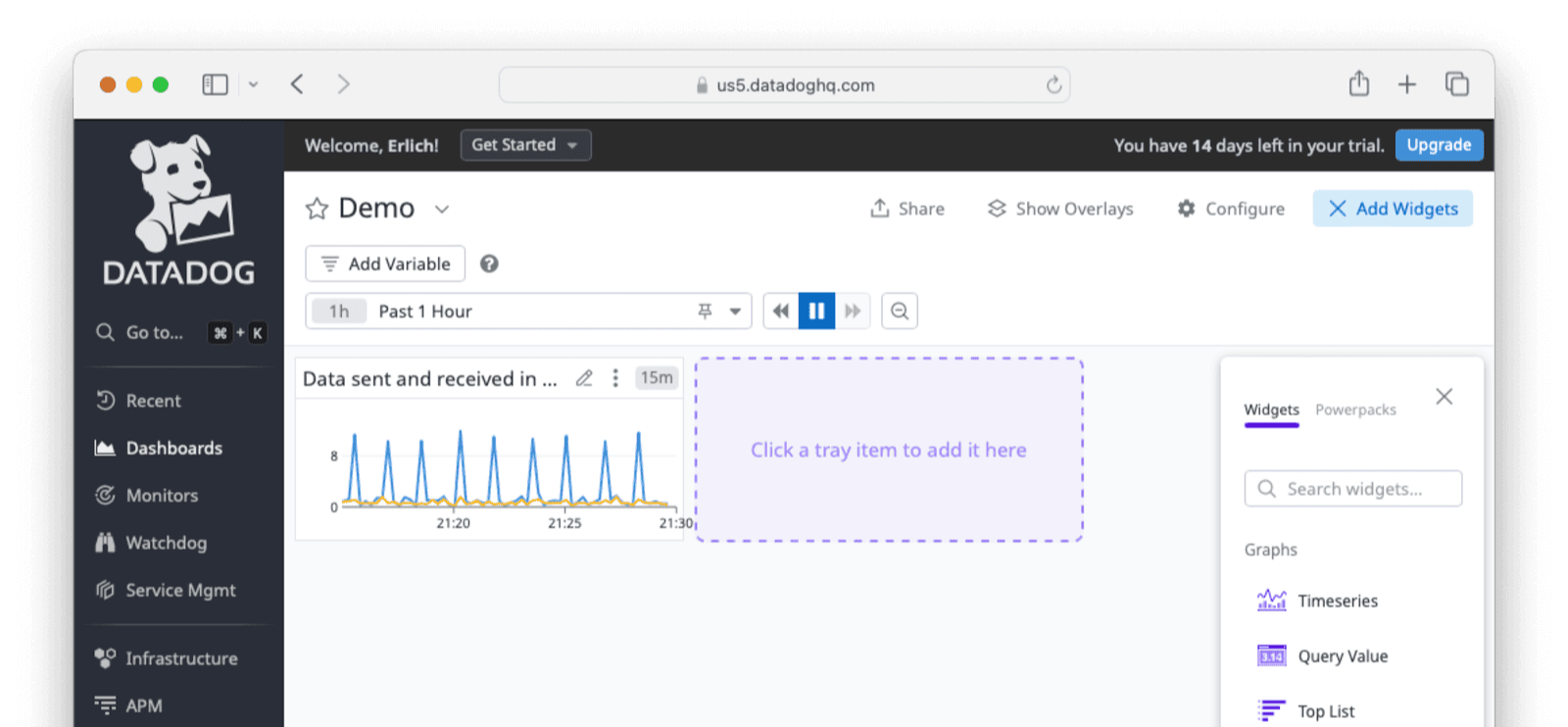Click the Share button

907,209
